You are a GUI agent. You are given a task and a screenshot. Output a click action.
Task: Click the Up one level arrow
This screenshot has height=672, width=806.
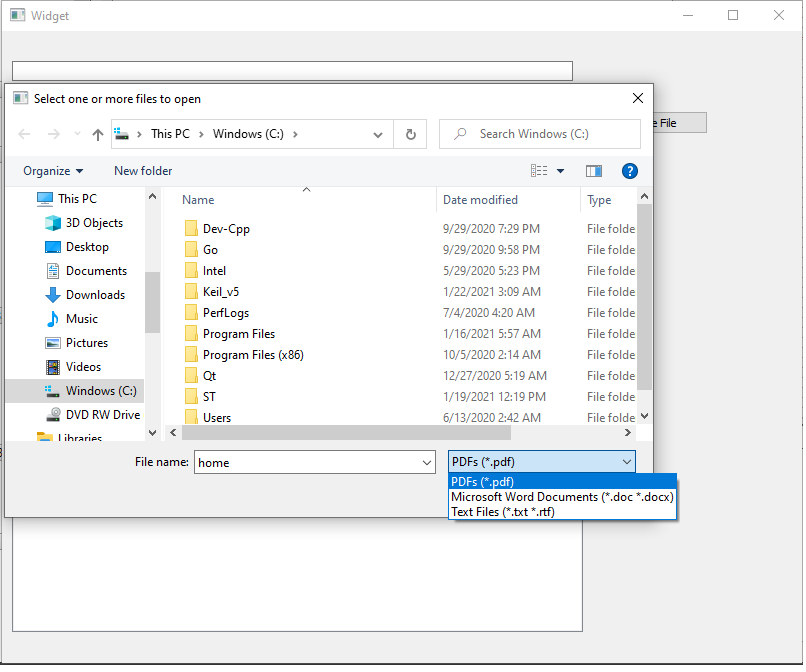pyautogui.click(x=97, y=134)
